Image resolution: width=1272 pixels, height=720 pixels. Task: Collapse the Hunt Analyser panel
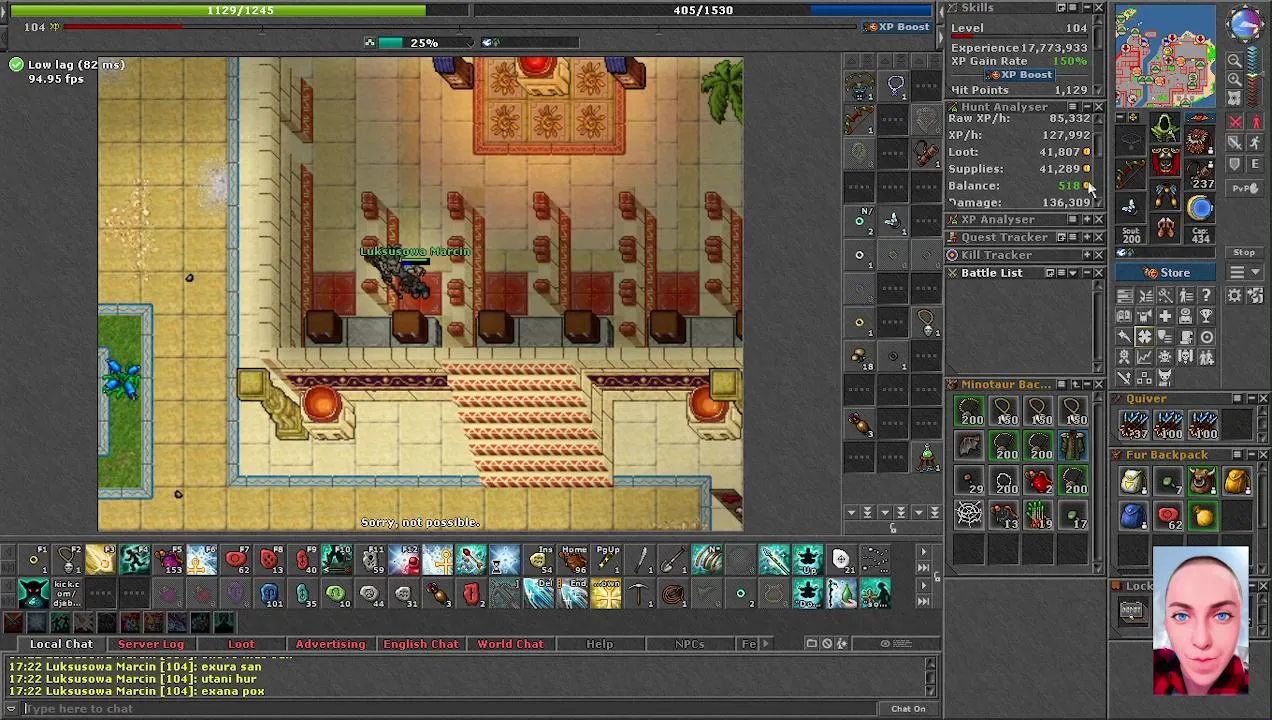(1086, 107)
